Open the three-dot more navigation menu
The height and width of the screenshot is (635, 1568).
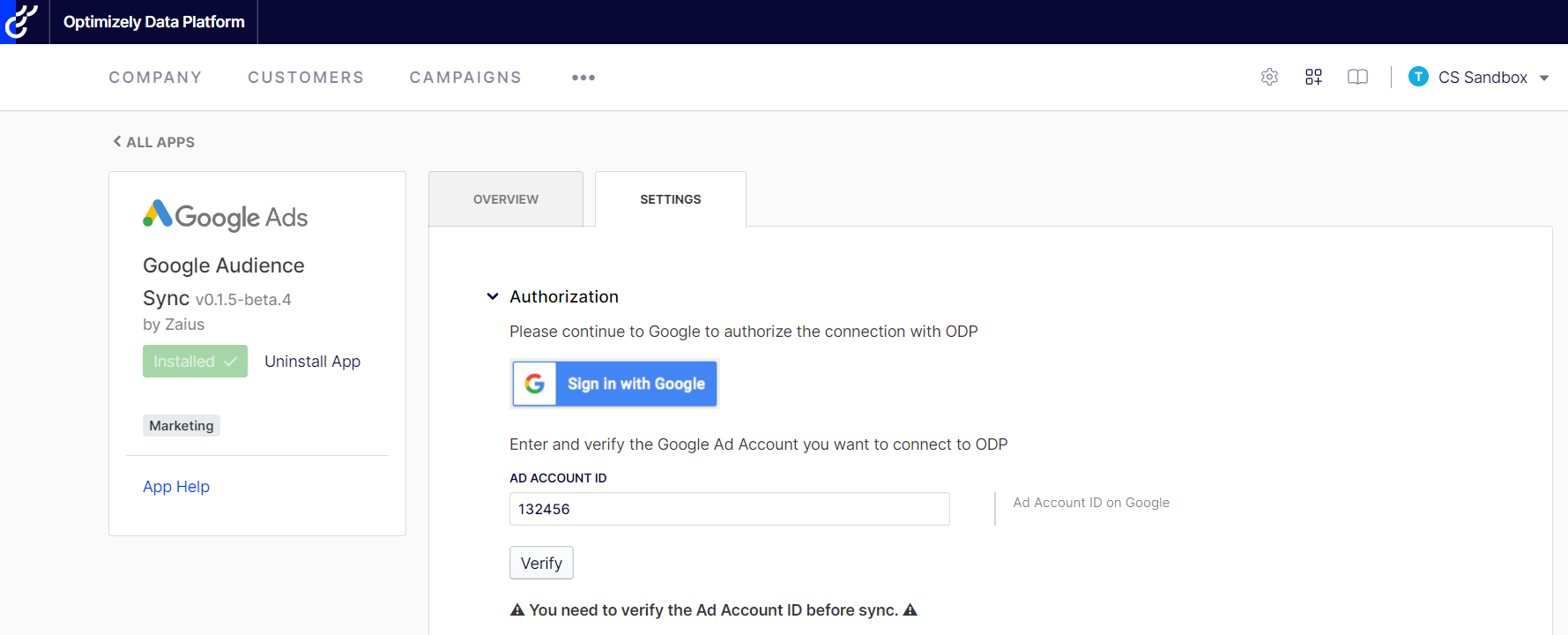(583, 78)
